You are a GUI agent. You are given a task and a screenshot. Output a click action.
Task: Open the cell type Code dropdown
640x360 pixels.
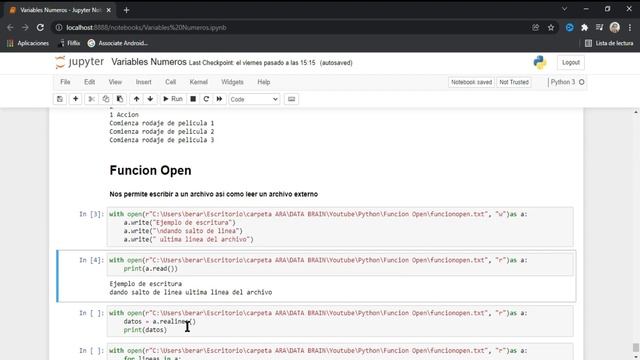pos(254,99)
